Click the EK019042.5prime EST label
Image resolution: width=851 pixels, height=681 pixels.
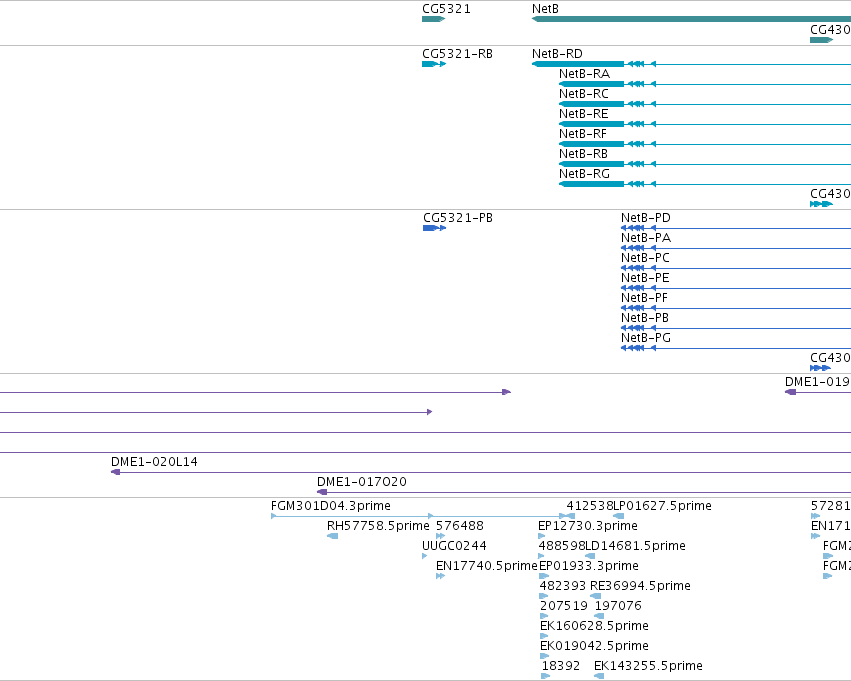tap(594, 646)
